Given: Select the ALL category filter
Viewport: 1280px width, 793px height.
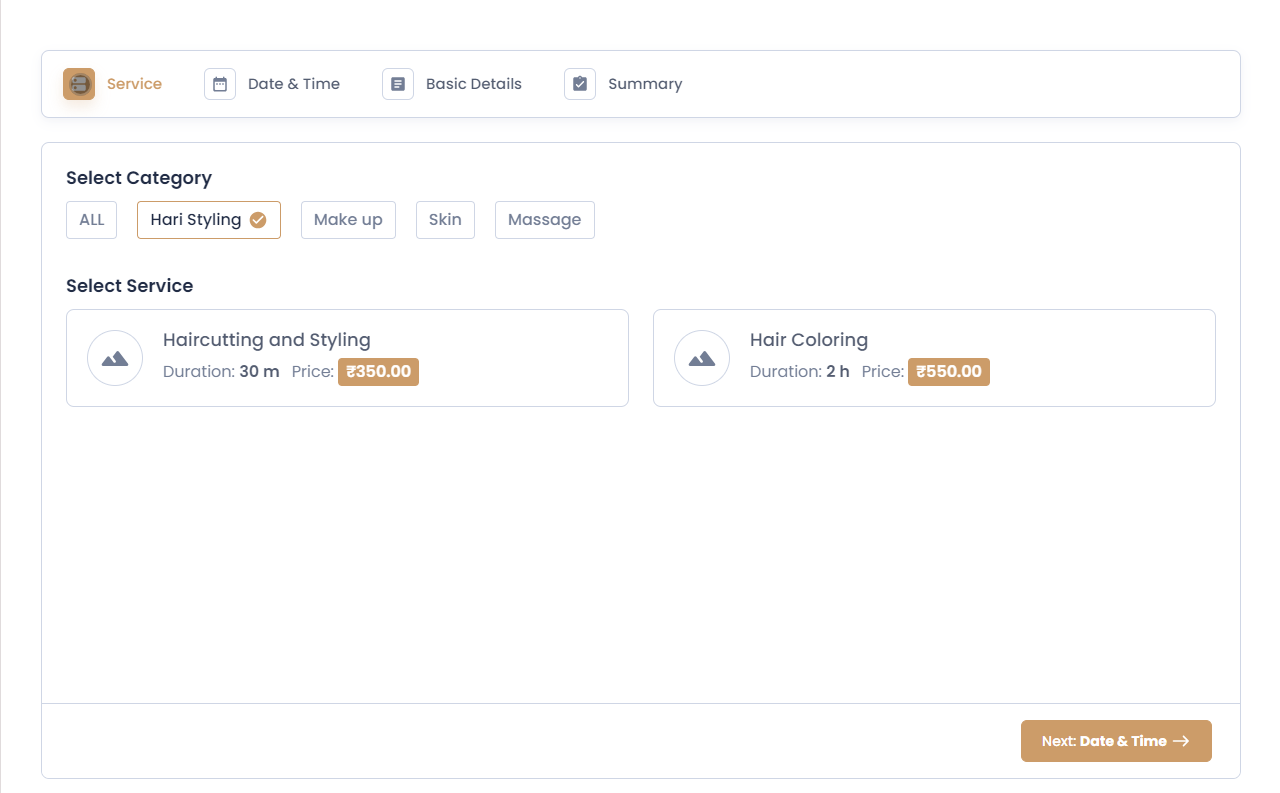Looking at the screenshot, I should point(92,220).
